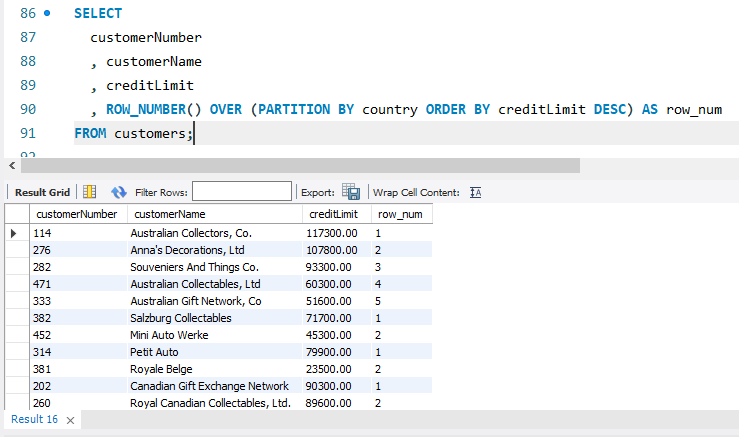739x437 pixels.
Task: Click the cell 'Australian Gift Network, Co'
Action: point(214,301)
